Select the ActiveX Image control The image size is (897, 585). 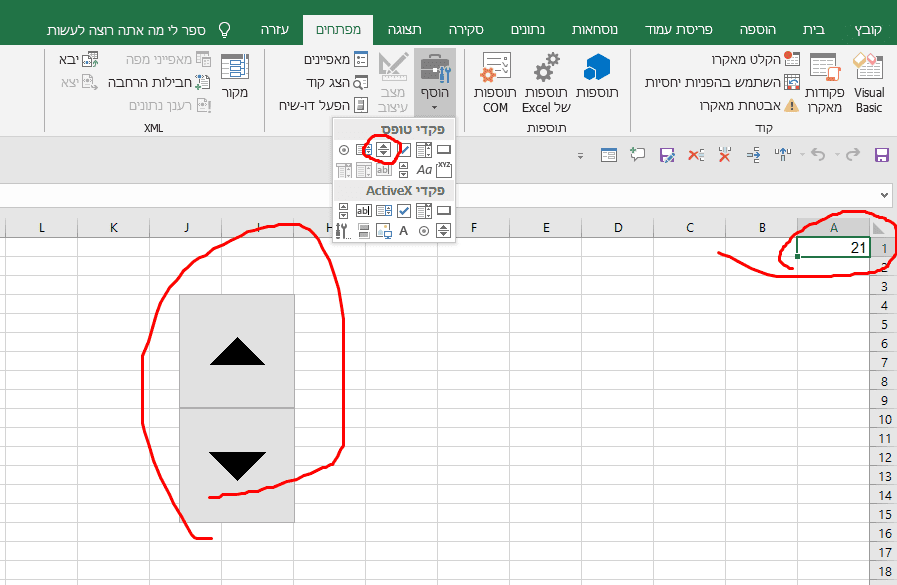click(384, 230)
